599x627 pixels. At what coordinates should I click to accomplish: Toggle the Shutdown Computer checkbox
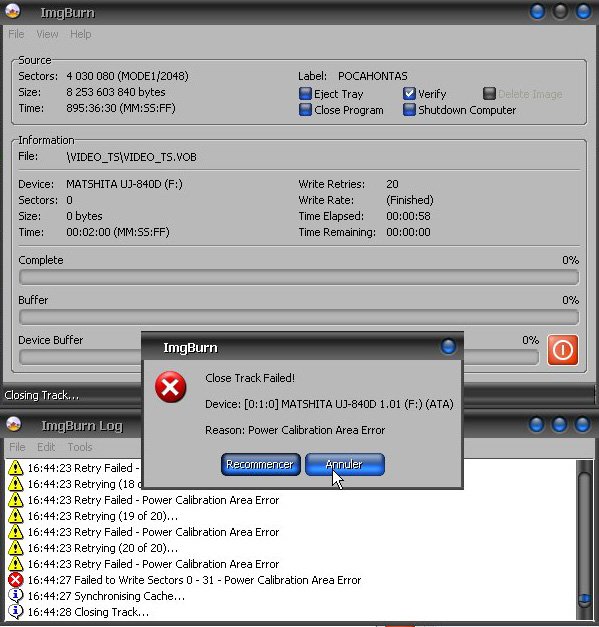[409, 110]
